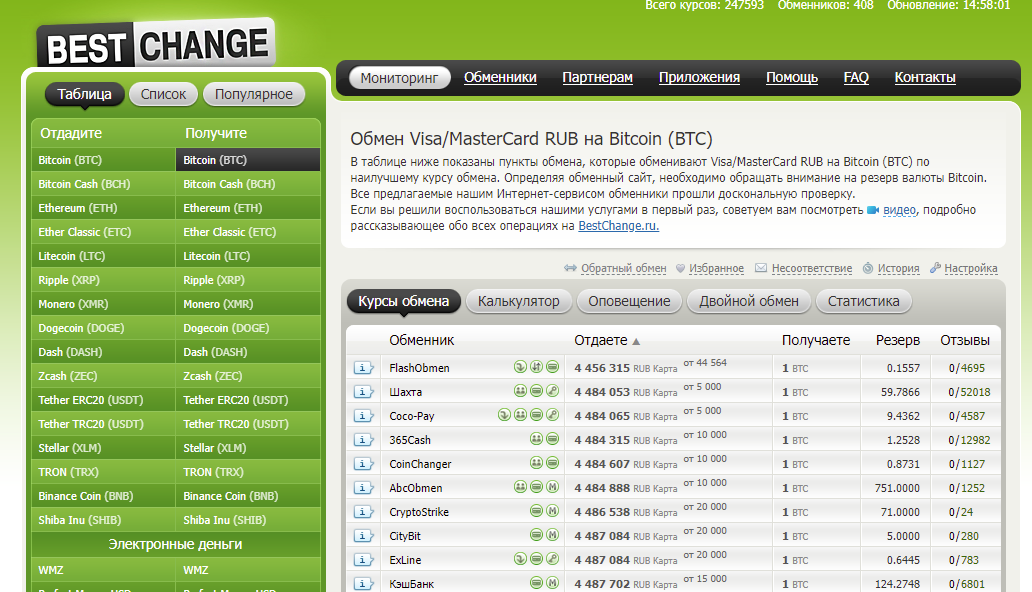
Task: Click the BestChange logo
Action: 157,44
